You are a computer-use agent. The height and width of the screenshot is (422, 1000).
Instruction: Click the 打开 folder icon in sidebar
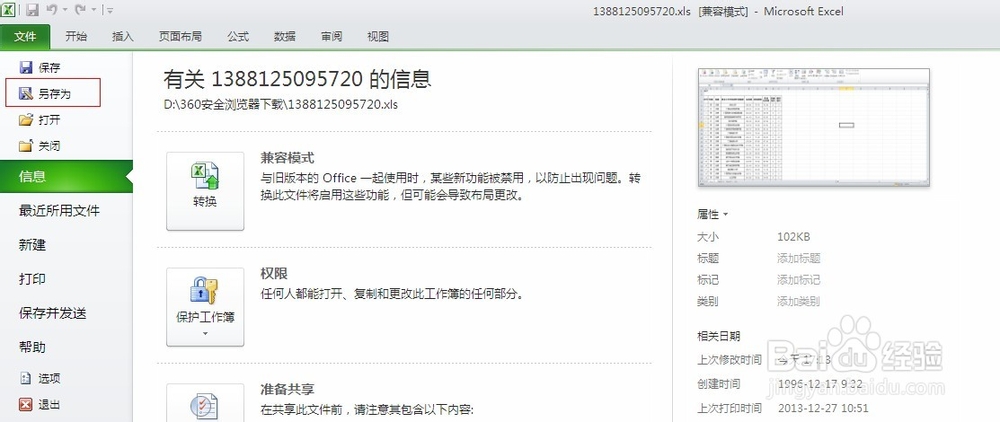[26, 120]
